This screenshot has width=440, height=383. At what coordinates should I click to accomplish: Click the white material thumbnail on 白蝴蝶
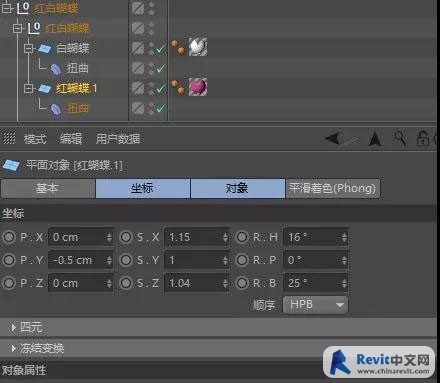(x=198, y=47)
